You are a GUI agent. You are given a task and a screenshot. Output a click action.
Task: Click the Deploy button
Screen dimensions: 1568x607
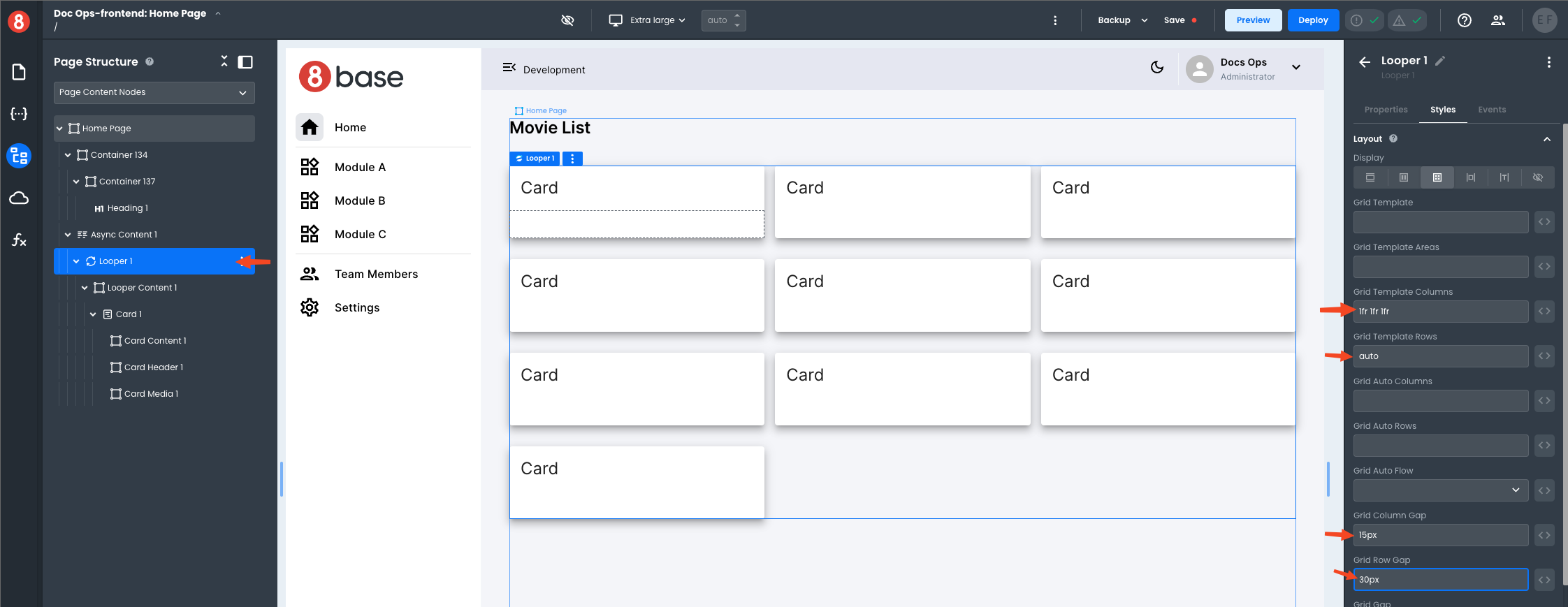coord(1312,20)
